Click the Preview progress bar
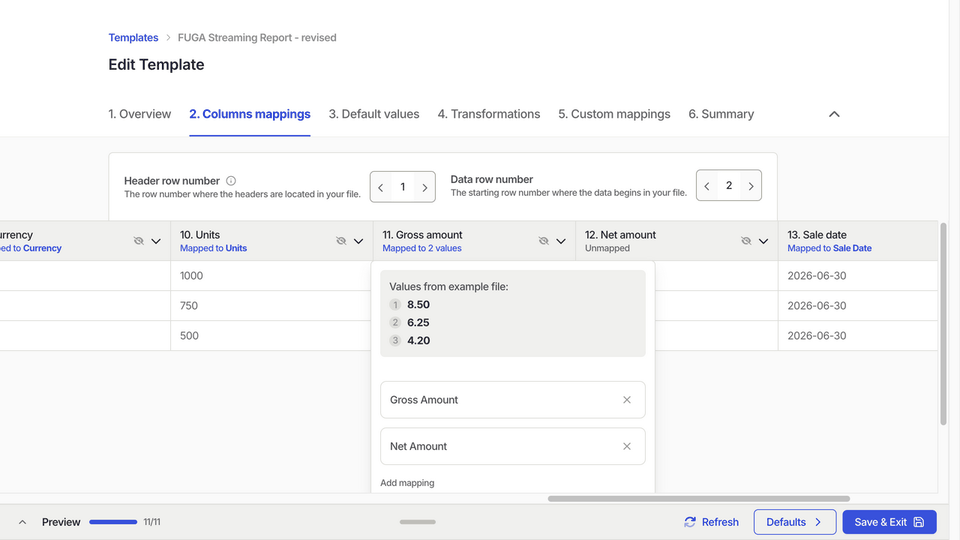The height and width of the screenshot is (540, 960). click(x=113, y=522)
